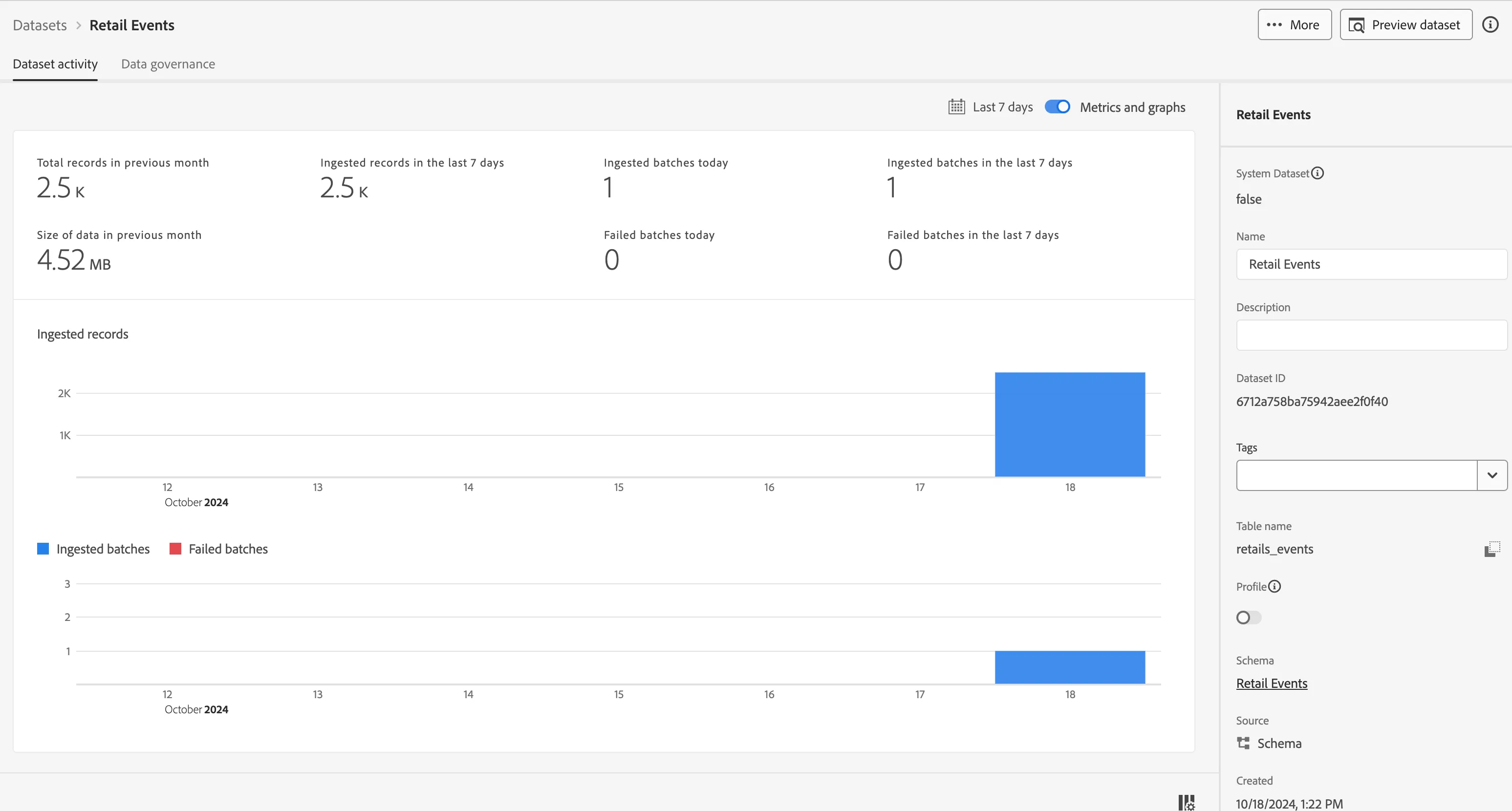Click the Last 7 days date range
This screenshot has width=1512, height=811.
tap(1002, 107)
